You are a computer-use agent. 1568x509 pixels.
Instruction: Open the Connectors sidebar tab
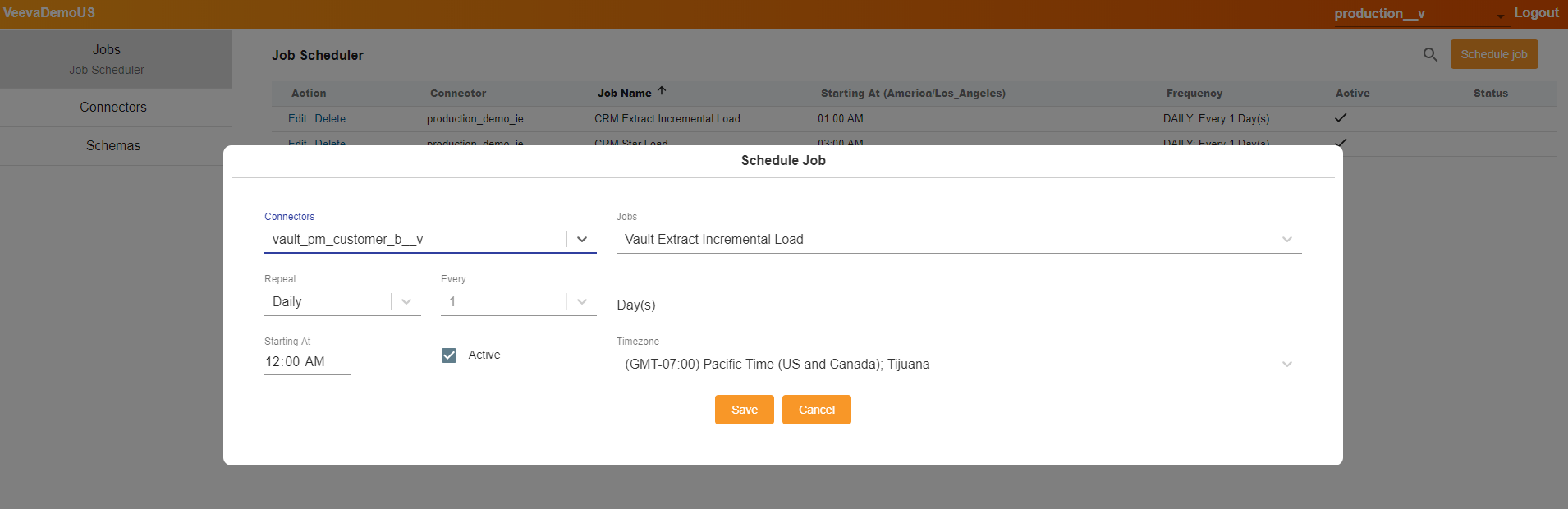pos(113,108)
